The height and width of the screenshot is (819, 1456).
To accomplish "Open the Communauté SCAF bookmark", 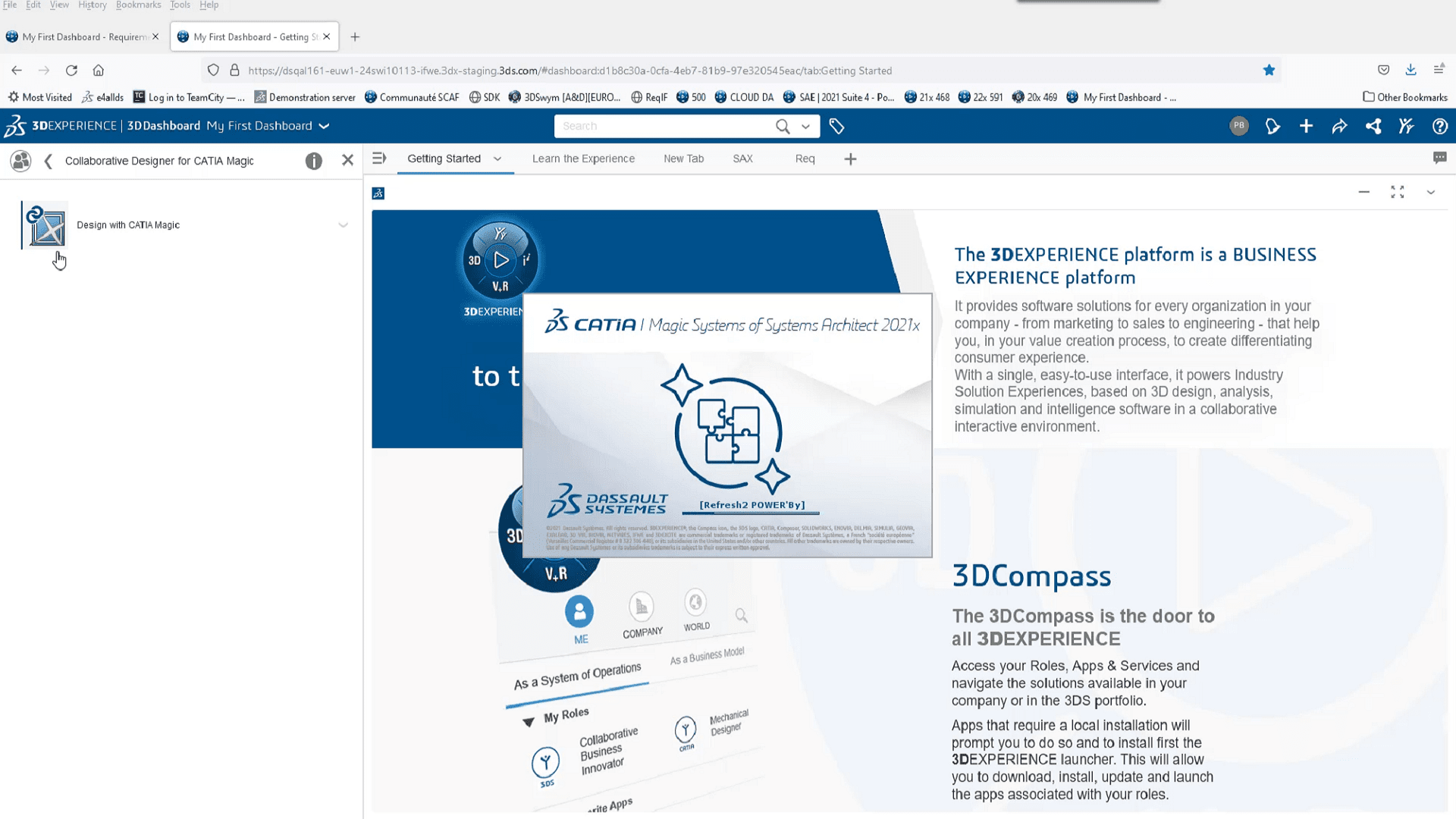I will click(412, 97).
